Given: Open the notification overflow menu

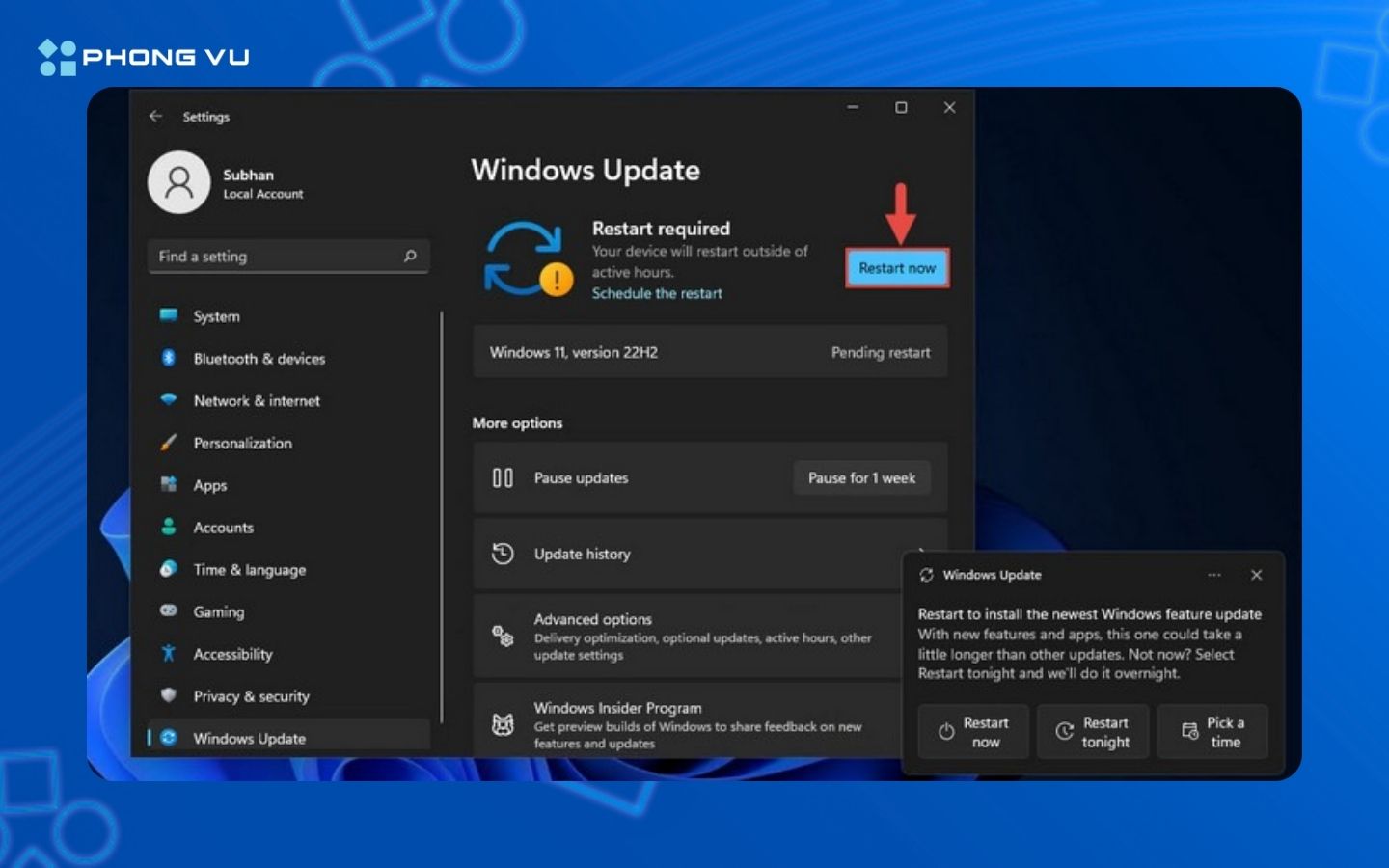Looking at the screenshot, I should click(1214, 575).
